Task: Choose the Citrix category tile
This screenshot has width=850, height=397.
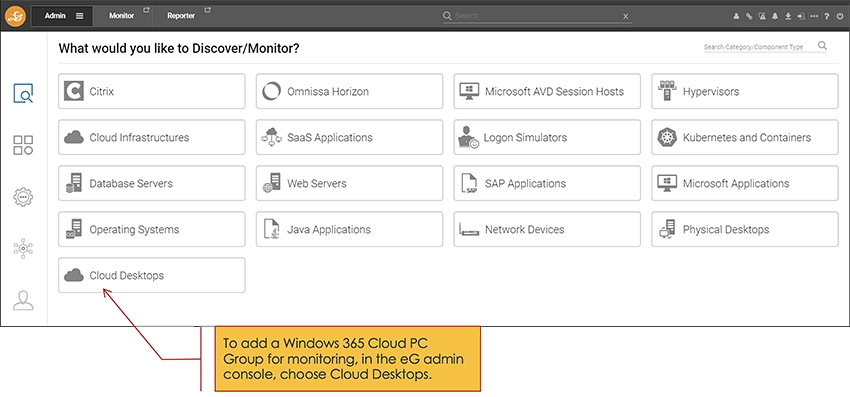Action: coord(152,91)
